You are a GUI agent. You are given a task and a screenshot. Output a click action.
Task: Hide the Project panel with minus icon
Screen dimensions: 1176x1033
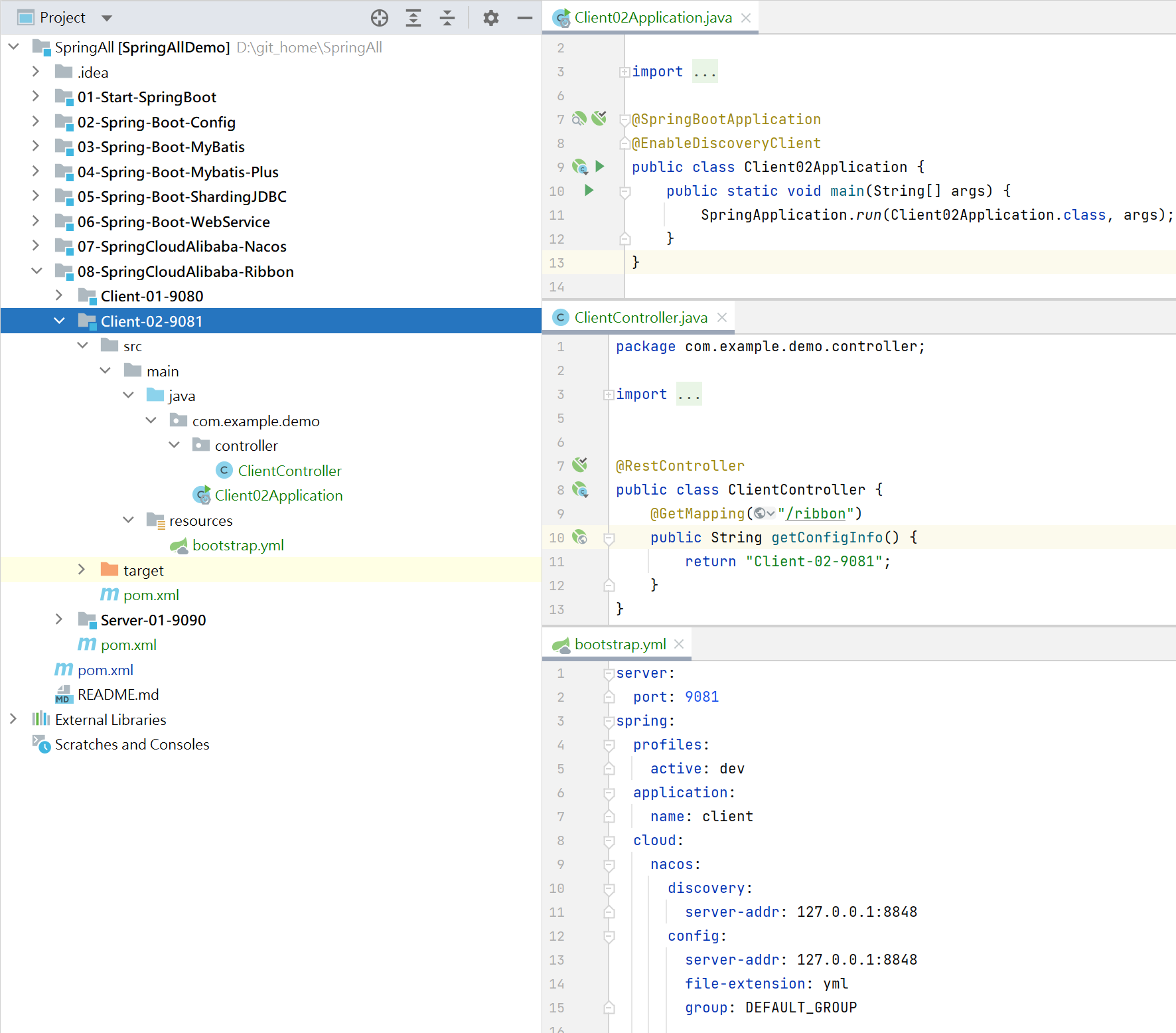coord(525,18)
